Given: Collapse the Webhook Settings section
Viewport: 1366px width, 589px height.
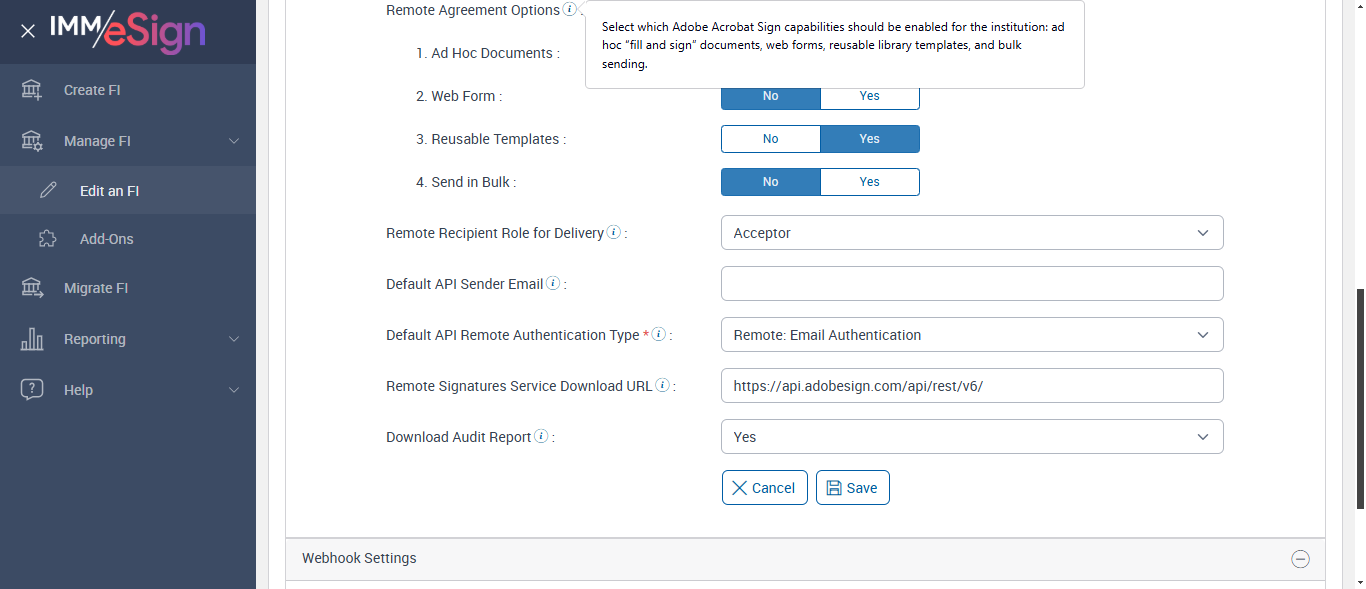Looking at the screenshot, I should point(1300,559).
